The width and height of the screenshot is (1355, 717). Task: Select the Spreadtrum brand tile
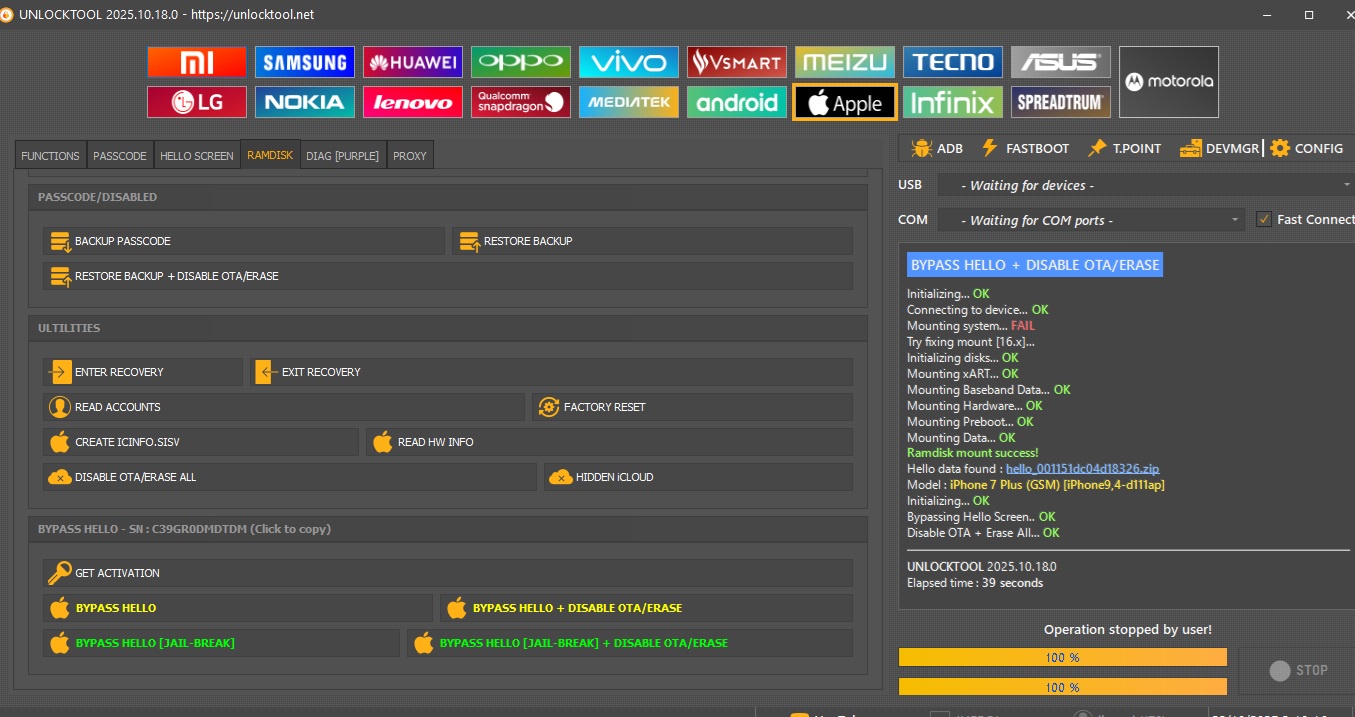point(1061,102)
